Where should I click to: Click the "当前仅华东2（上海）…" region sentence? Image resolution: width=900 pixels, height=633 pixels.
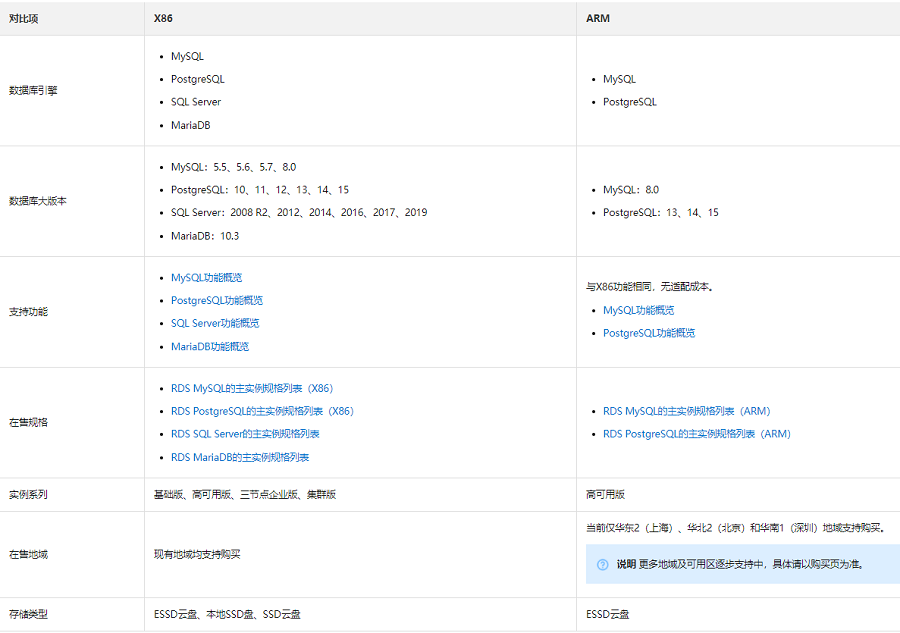(x=736, y=528)
